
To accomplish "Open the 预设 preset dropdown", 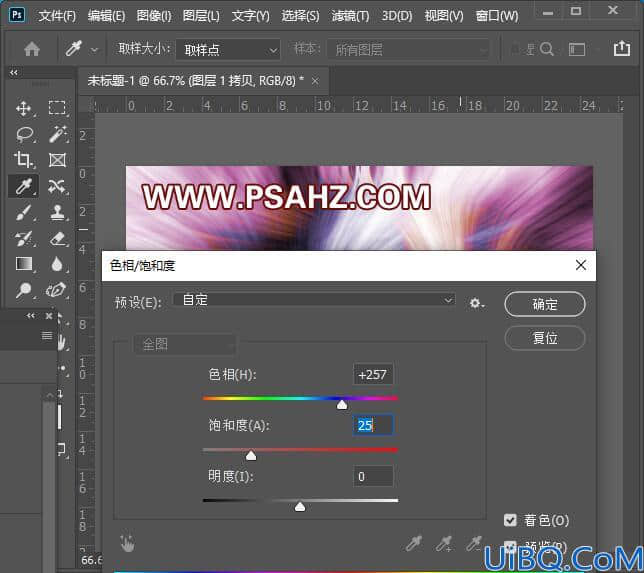I will click(314, 300).
